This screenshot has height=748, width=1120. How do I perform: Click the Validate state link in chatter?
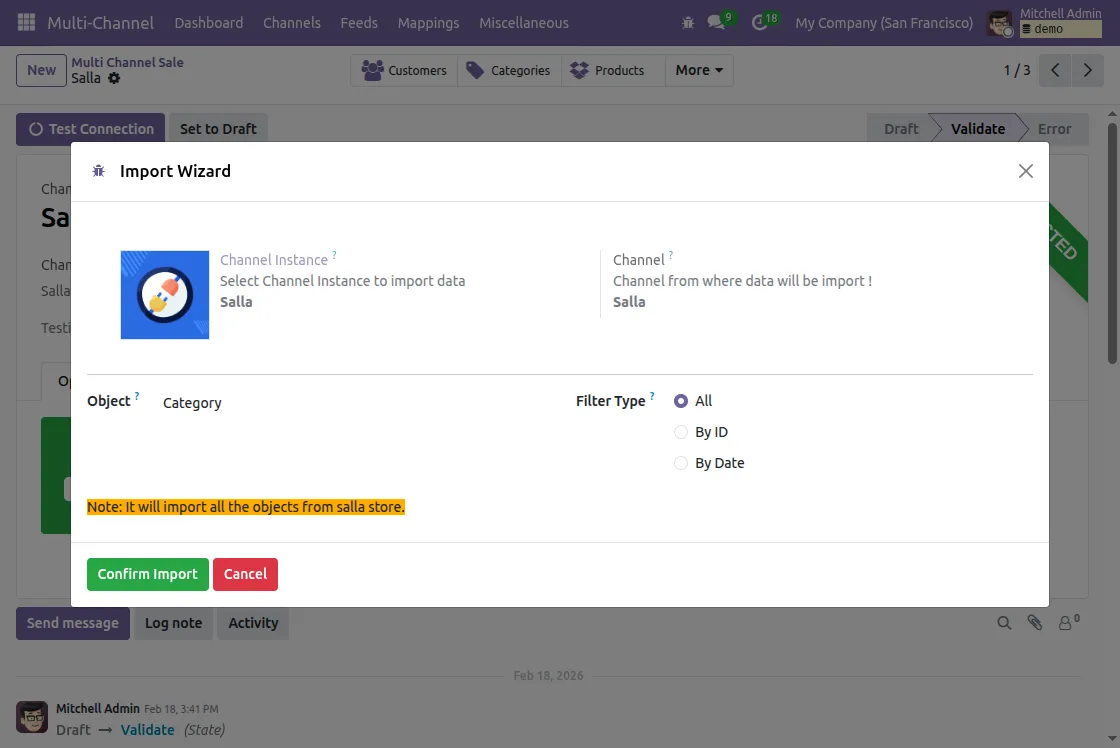[147, 730]
